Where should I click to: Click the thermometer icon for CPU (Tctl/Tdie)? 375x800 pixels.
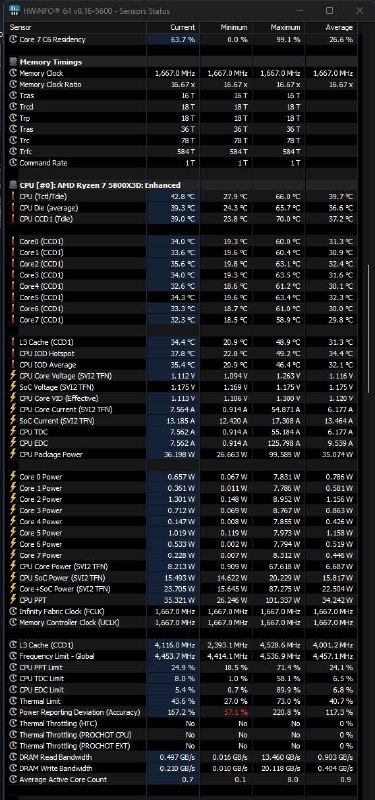(x=13, y=196)
